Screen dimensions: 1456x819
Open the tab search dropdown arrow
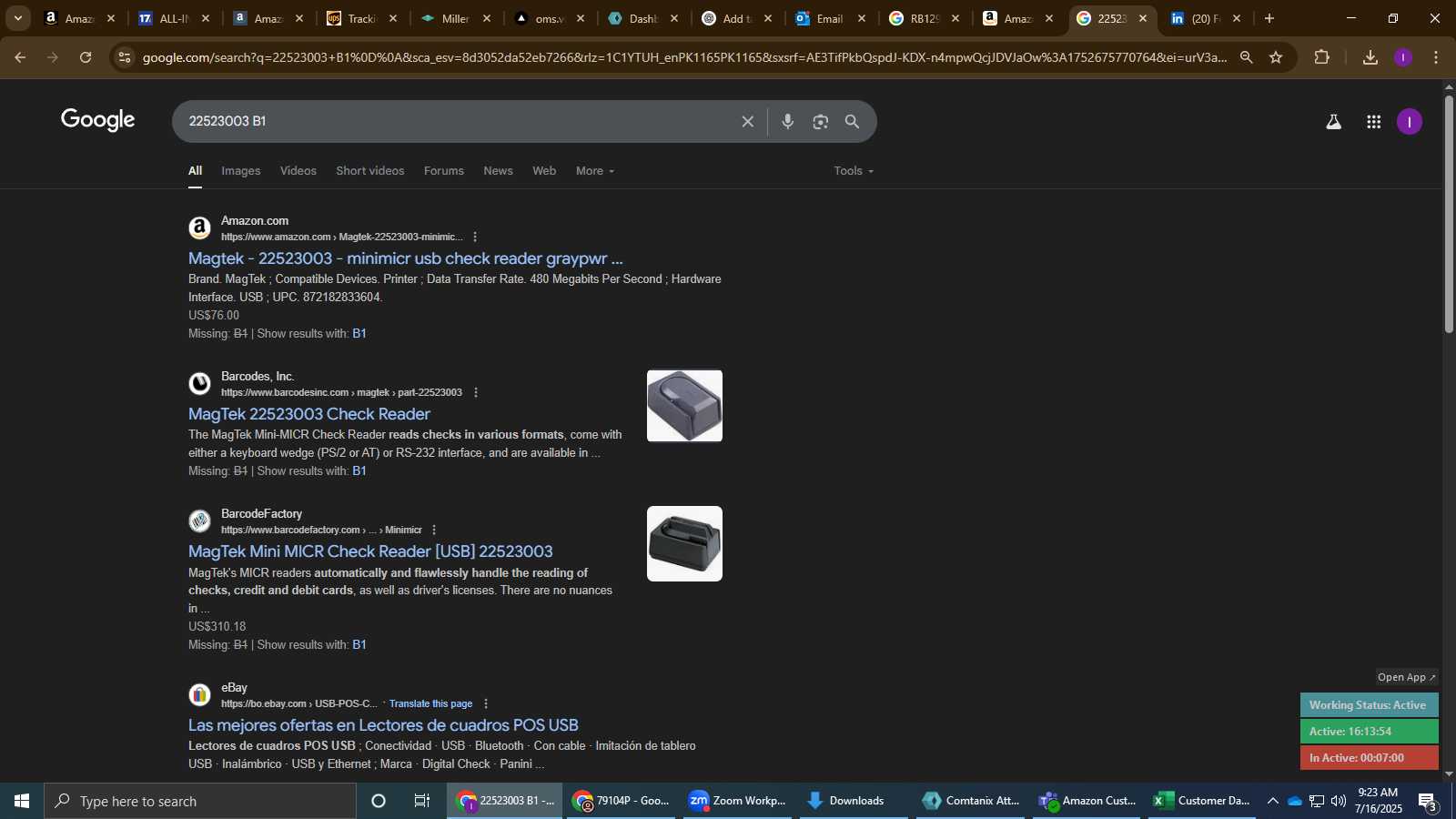coord(17,18)
